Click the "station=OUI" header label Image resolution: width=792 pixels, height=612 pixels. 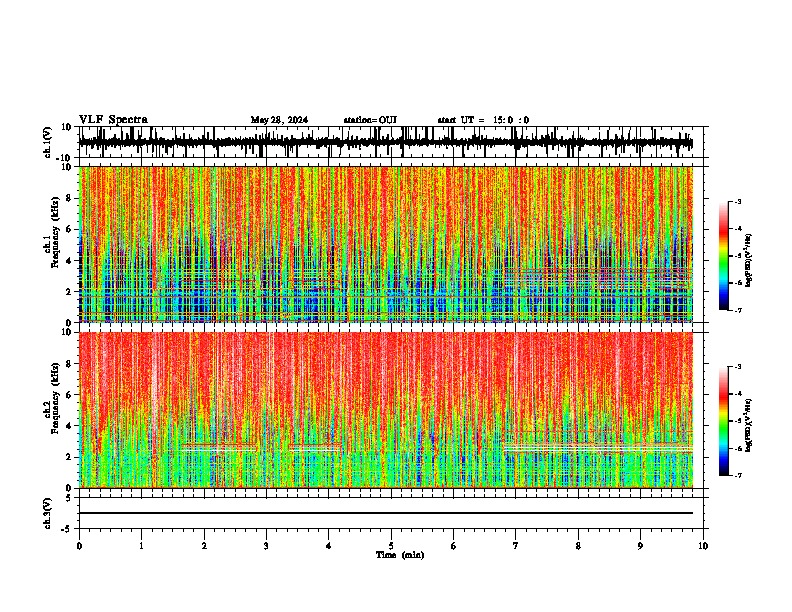370,120
